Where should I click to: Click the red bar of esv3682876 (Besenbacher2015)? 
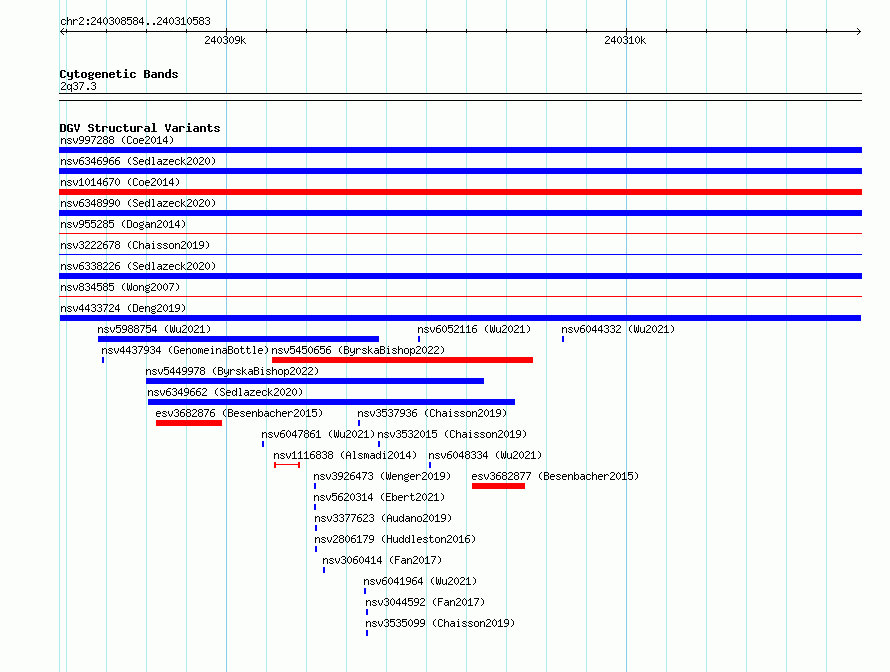189,423
